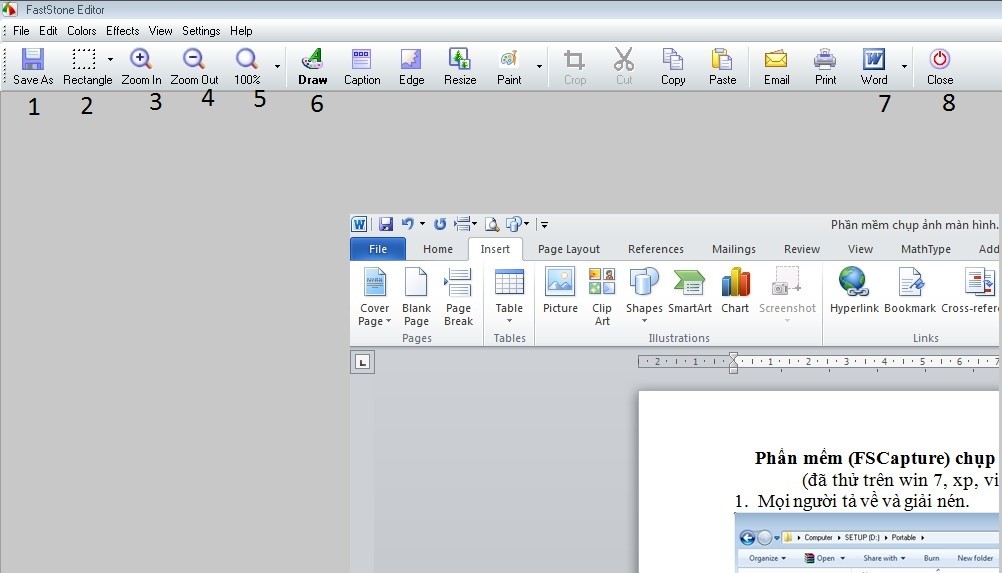Open the Effects menu
This screenshot has height=573, width=1002.
pos(123,31)
